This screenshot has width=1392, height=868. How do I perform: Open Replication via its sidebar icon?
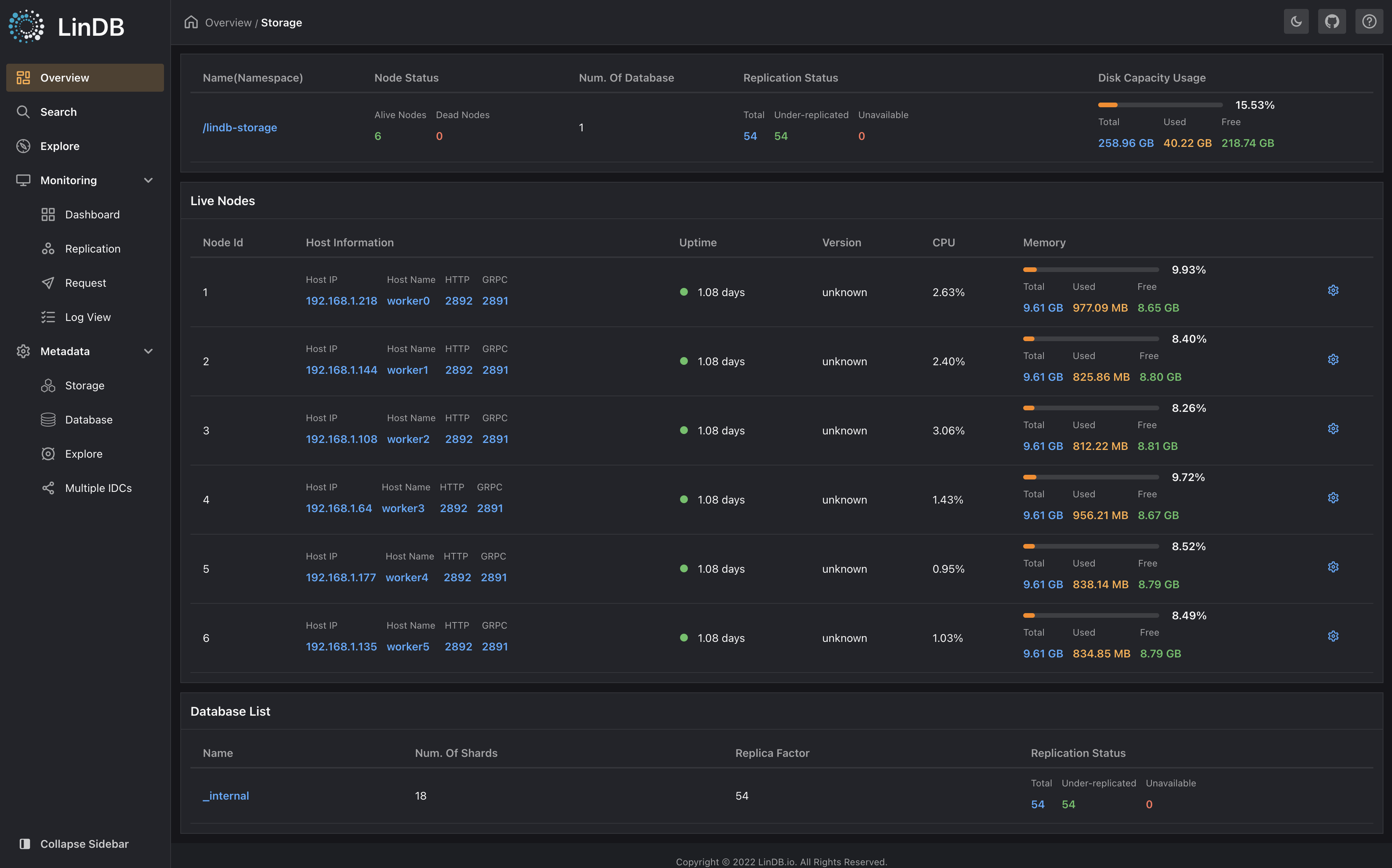pos(48,248)
